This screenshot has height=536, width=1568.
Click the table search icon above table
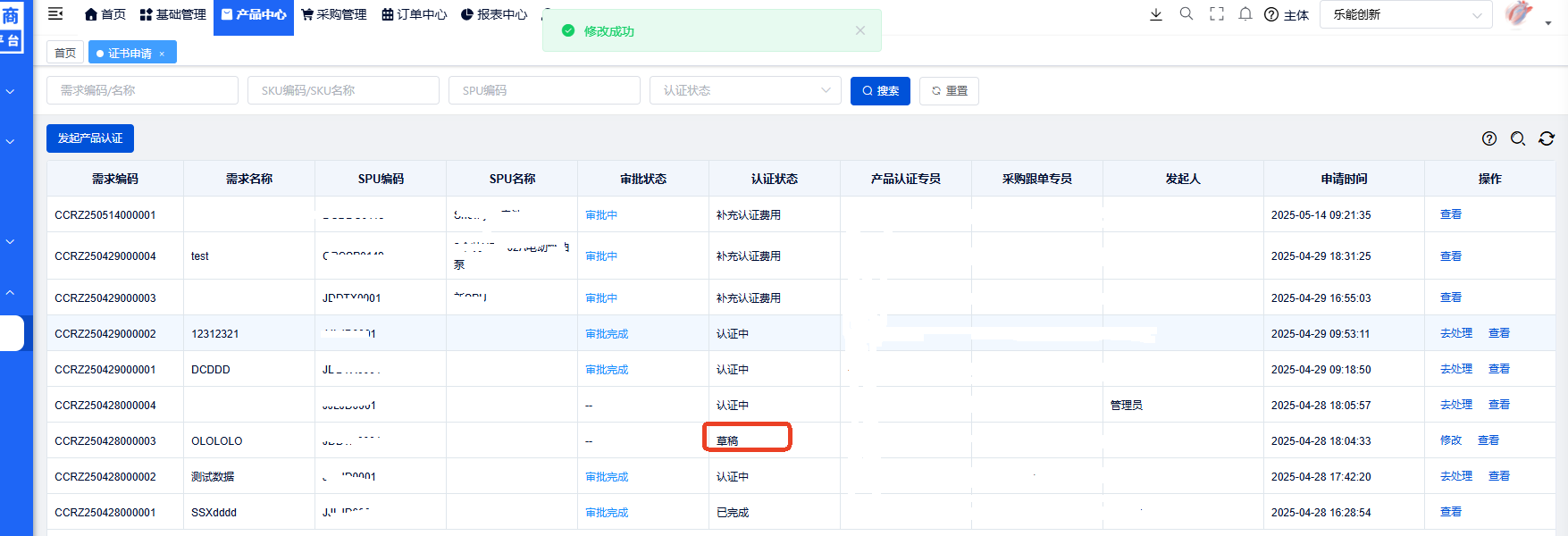(x=1517, y=138)
